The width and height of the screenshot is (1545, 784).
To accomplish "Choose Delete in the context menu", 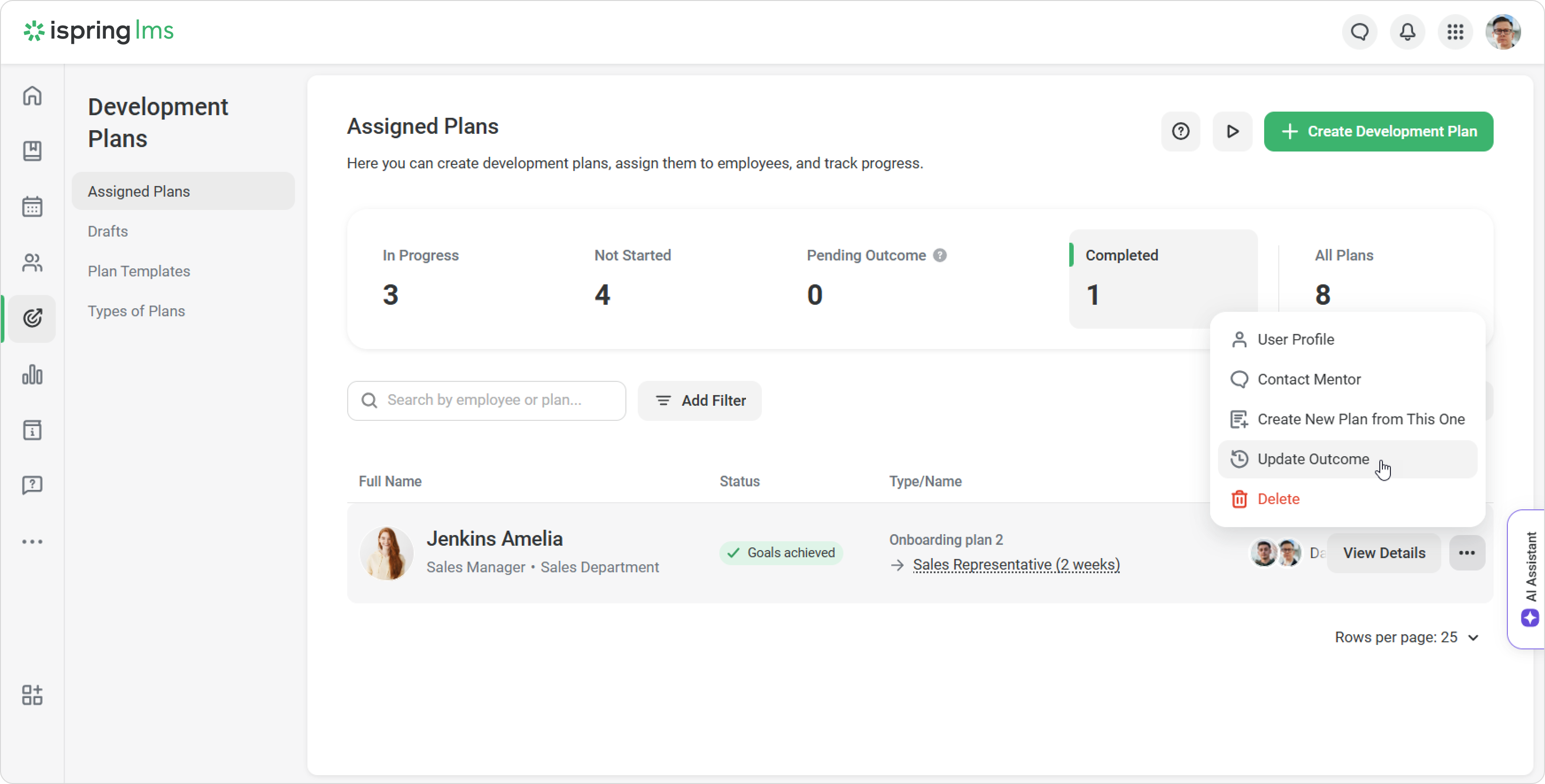I will (x=1277, y=499).
